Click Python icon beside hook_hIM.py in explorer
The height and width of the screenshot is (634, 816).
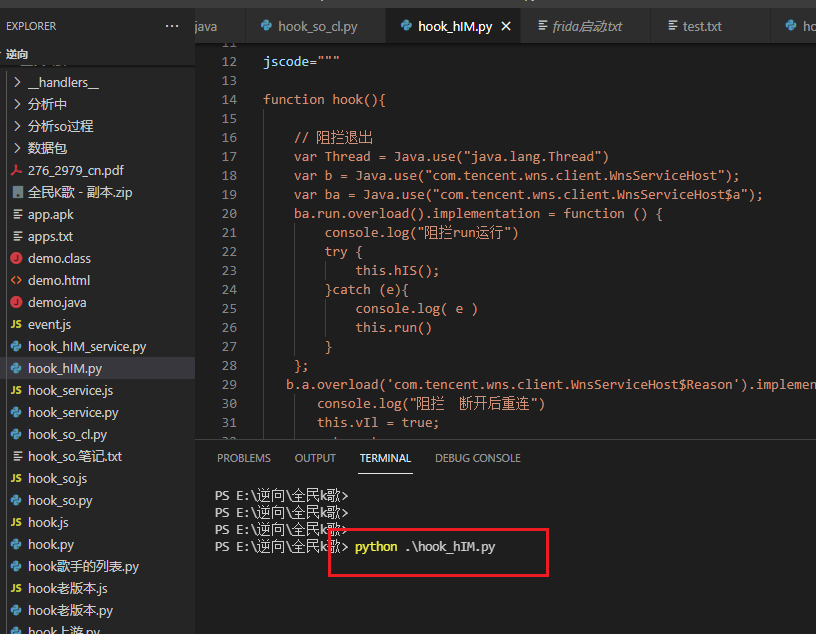pos(17,368)
